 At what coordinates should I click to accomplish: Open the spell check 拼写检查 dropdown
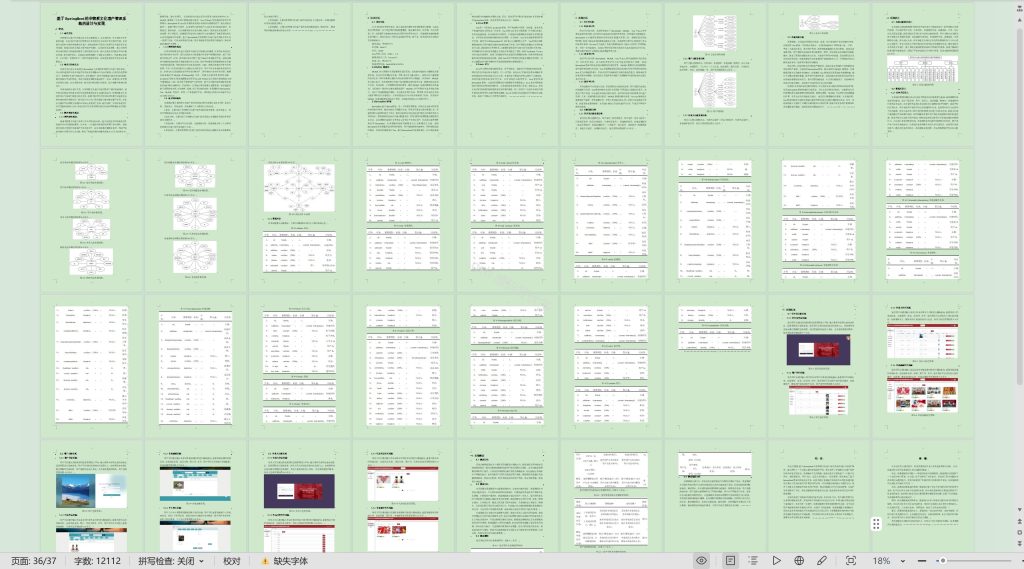(x=171, y=561)
